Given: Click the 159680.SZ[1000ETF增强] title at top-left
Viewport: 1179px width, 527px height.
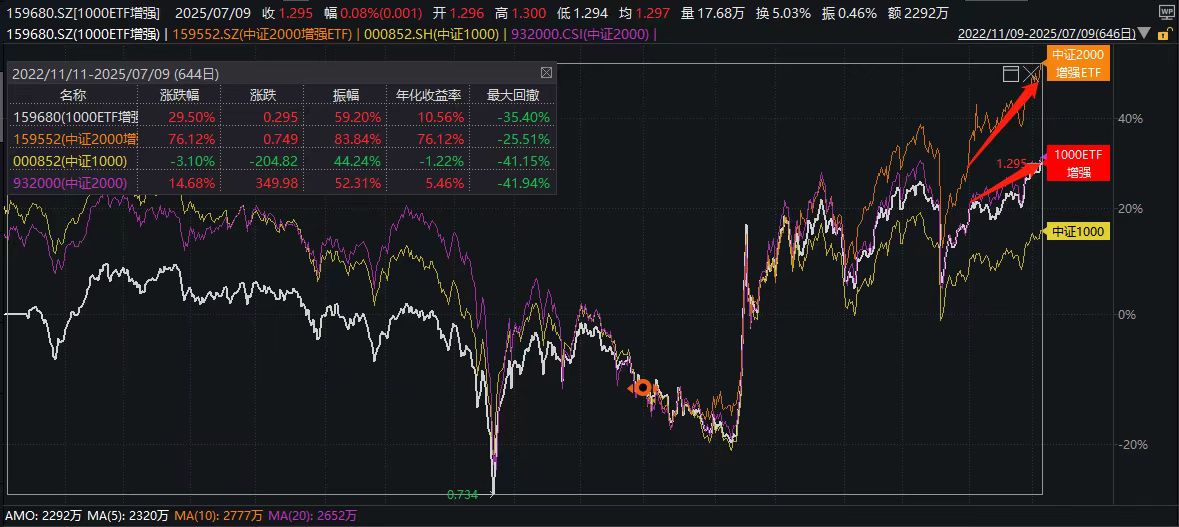Looking at the screenshot, I should point(83,13).
